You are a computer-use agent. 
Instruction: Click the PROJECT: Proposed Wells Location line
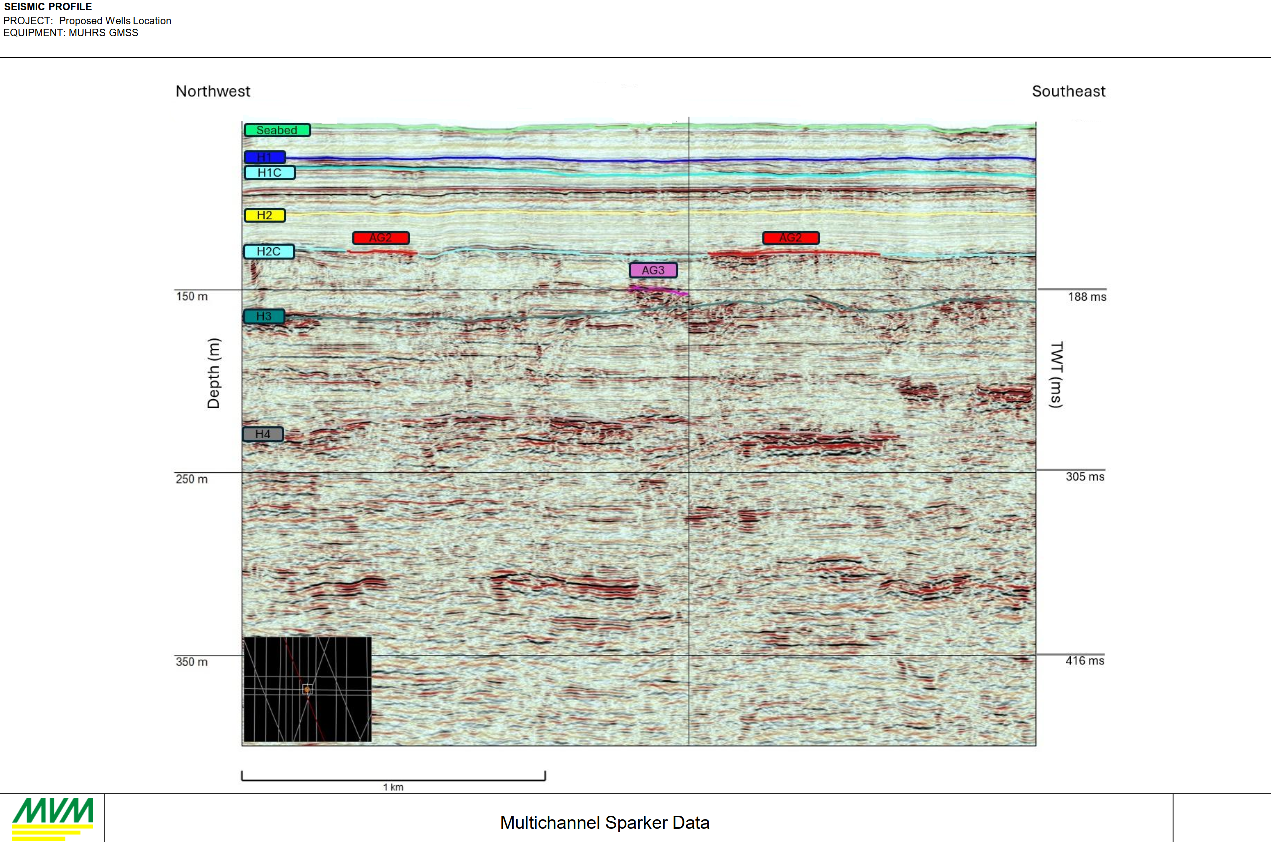(87, 20)
